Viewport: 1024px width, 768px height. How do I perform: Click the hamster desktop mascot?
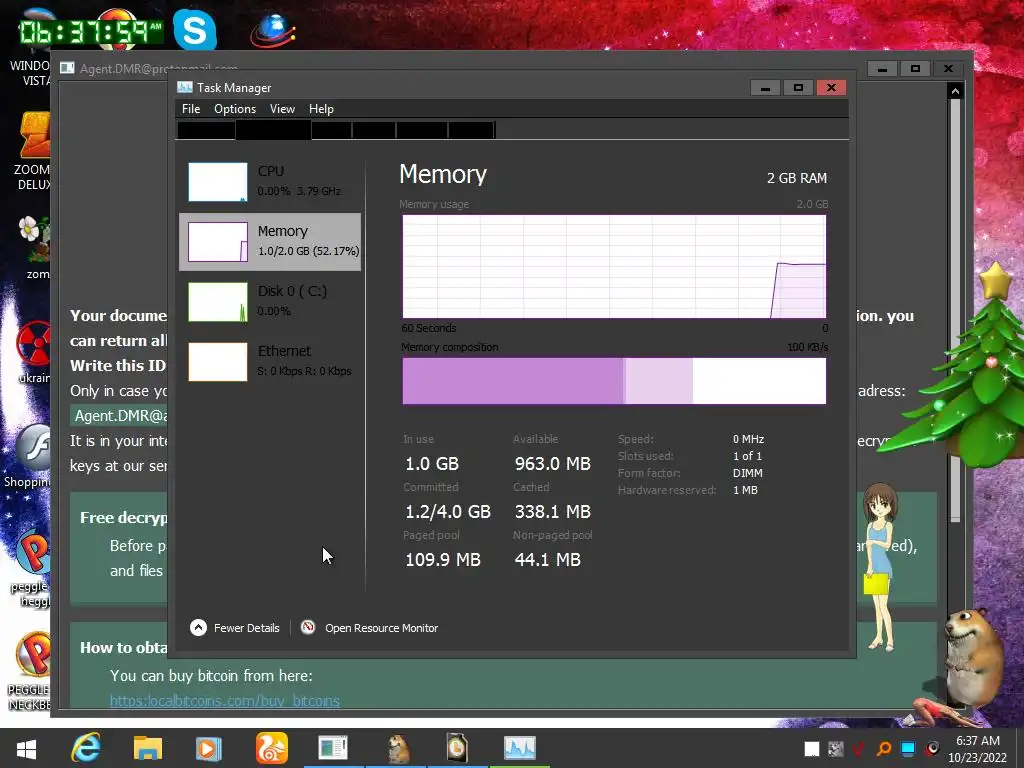point(973,656)
